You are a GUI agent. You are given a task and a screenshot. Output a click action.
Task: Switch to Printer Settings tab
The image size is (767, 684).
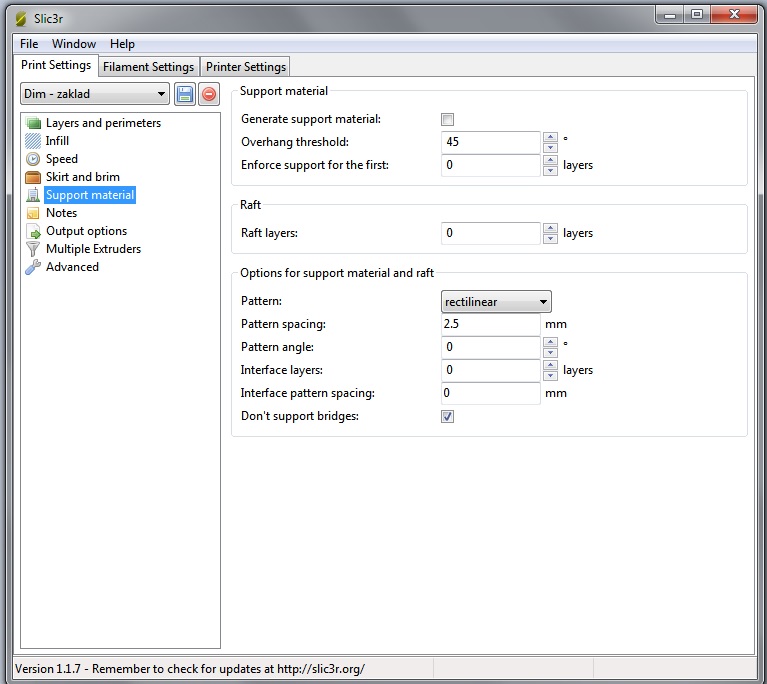pos(246,67)
